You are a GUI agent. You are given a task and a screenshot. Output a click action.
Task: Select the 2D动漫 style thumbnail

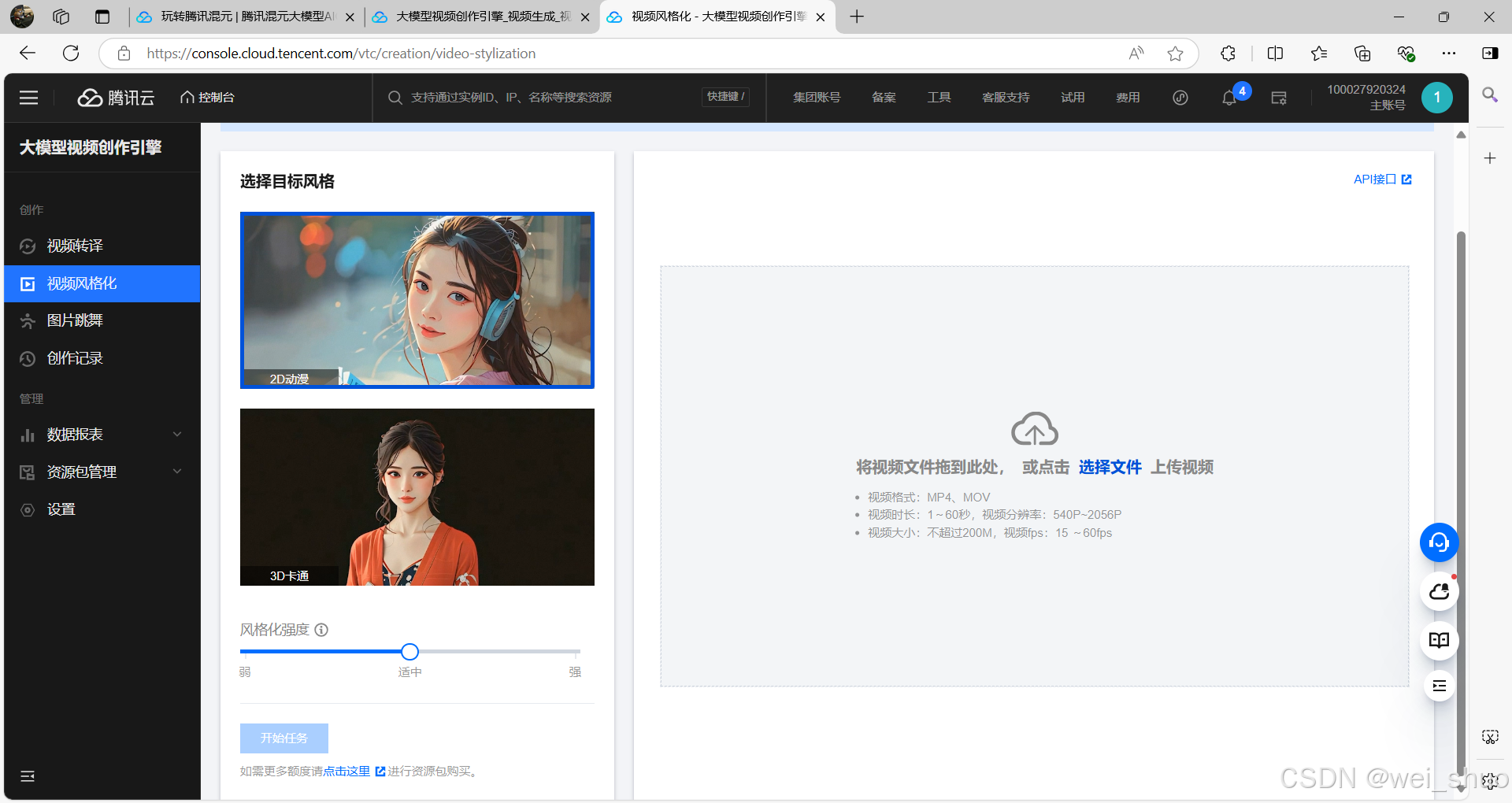[417, 300]
